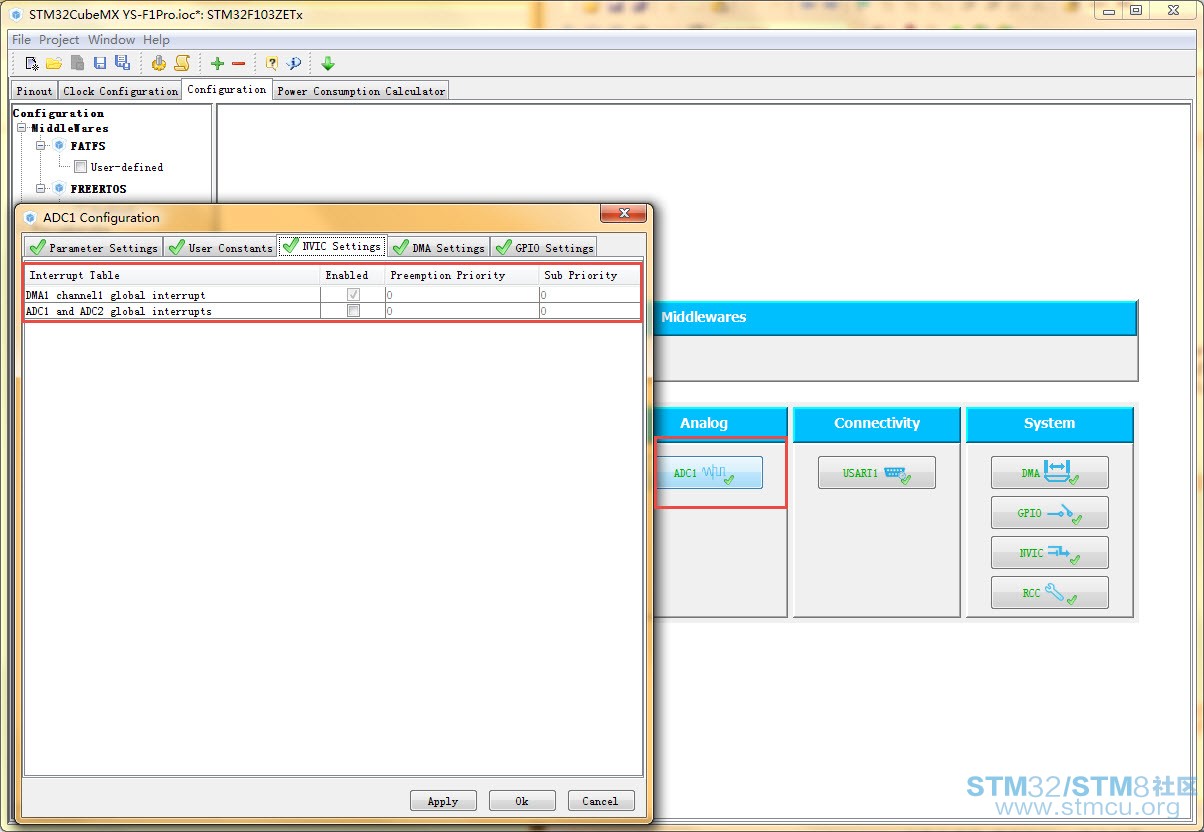Click the About info toolbar icon
The image size is (1204, 832).
click(294, 63)
